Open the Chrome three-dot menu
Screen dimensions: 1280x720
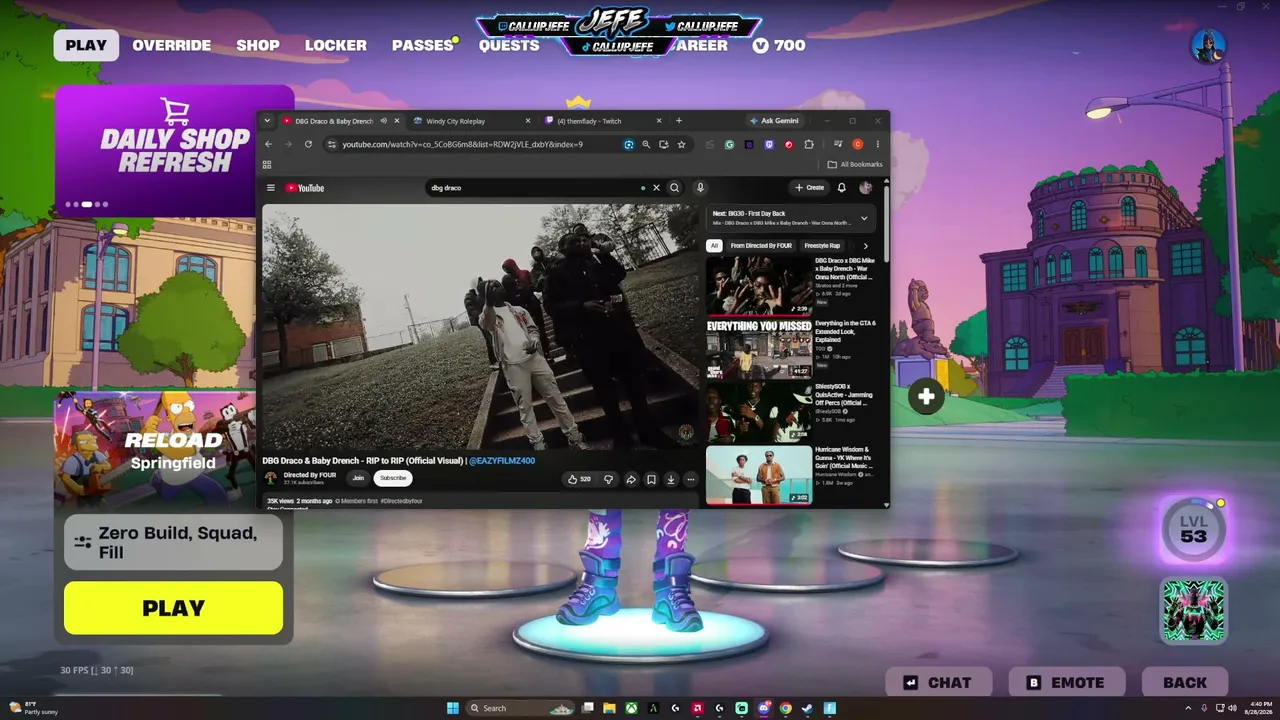877,144
